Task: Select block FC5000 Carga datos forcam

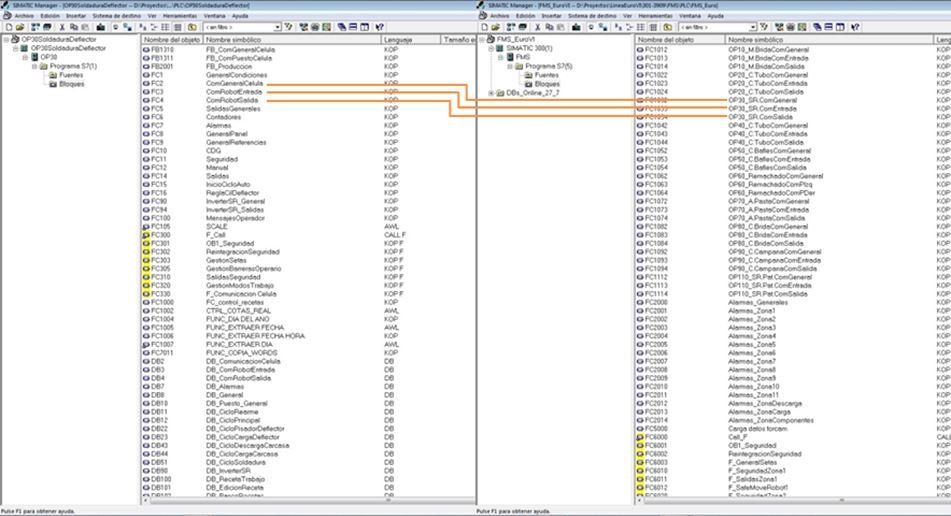Action: click(x=712, y=429)
